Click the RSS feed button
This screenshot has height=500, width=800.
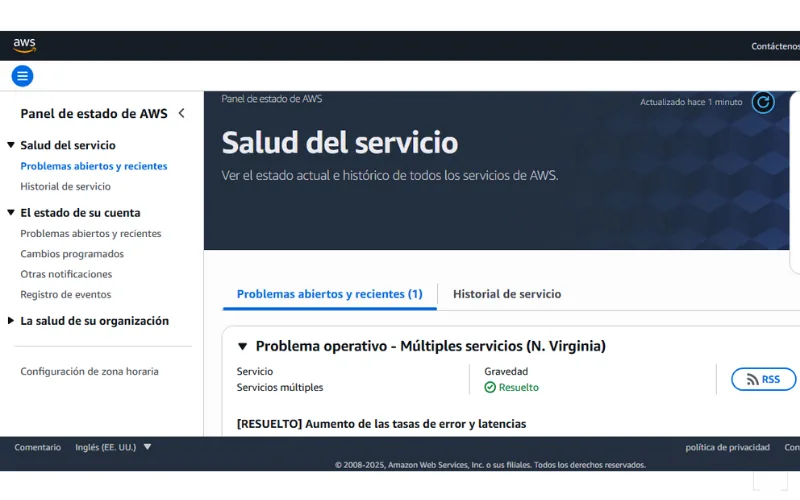[x=763, y=379]
